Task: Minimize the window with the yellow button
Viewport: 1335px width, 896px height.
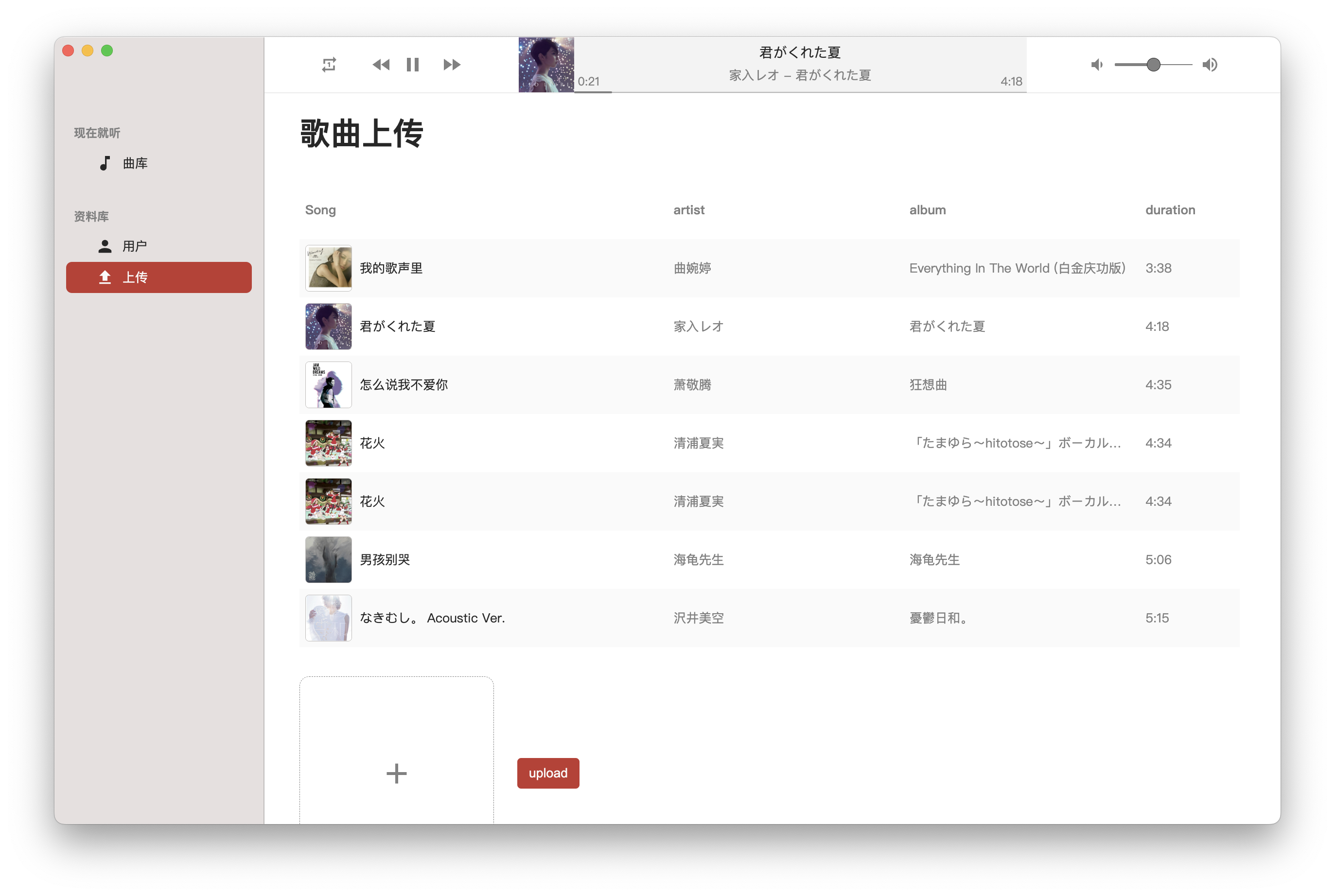Action: (x=88, y=50)
